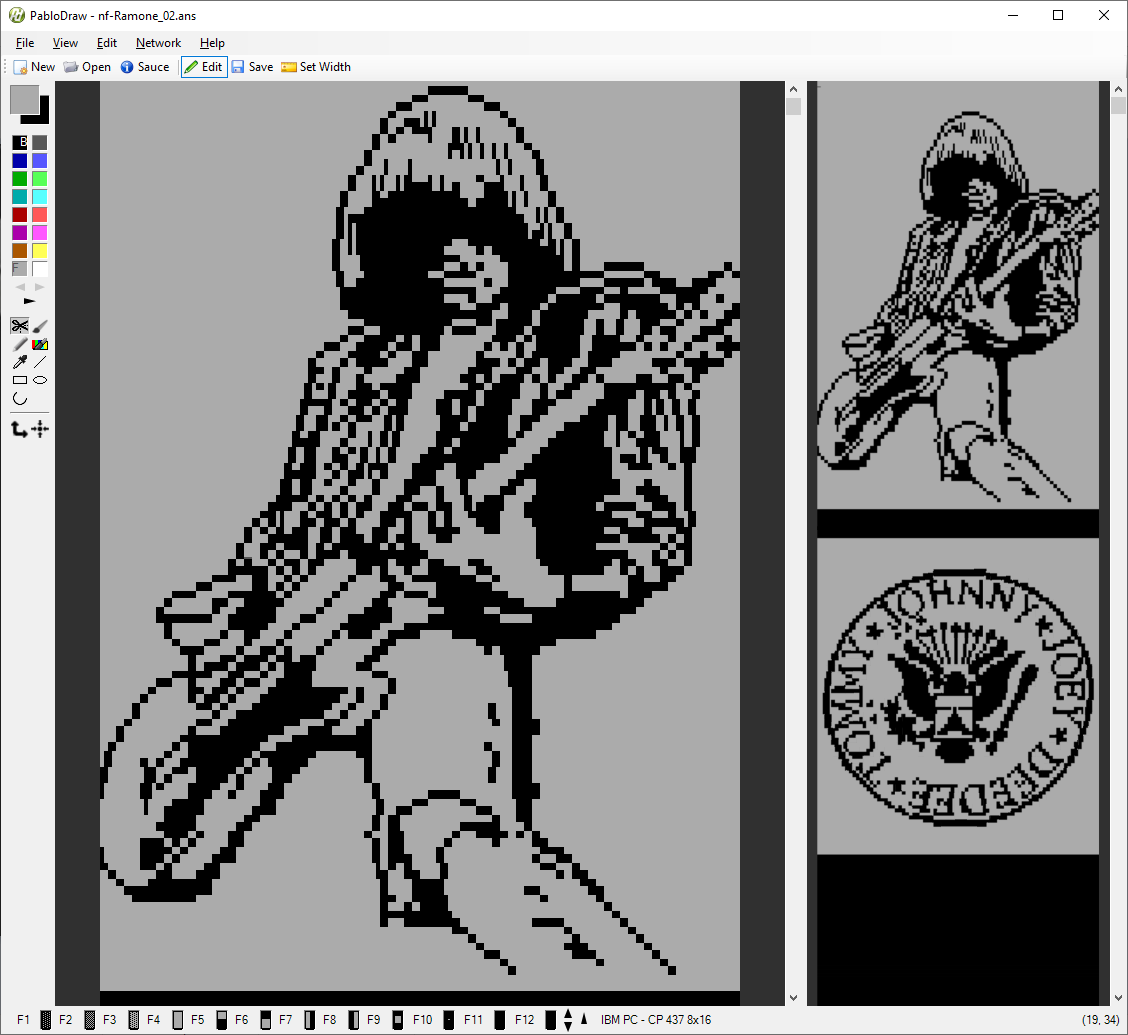Insert the F10 dot character
Screen dimensions: 1128x1035
[x=448, y=1019]
